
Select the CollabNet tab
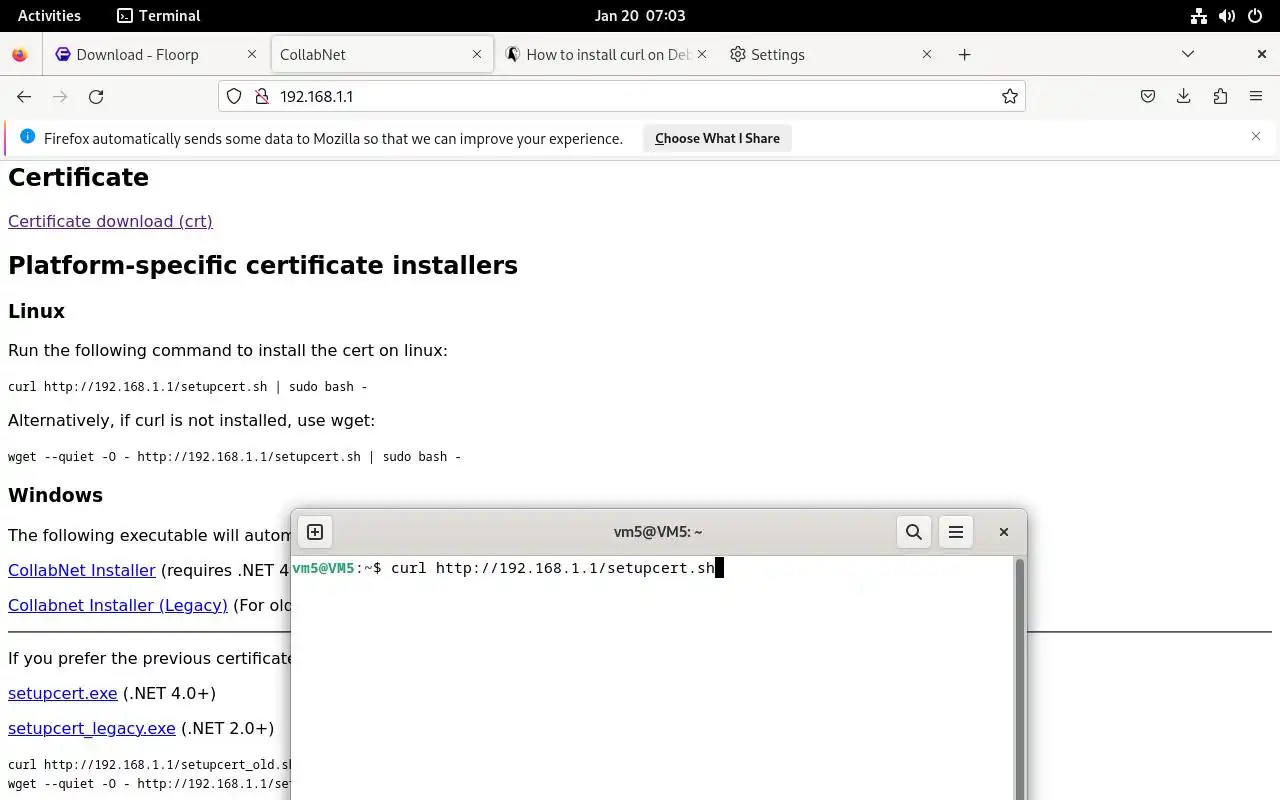coord(382,55)
